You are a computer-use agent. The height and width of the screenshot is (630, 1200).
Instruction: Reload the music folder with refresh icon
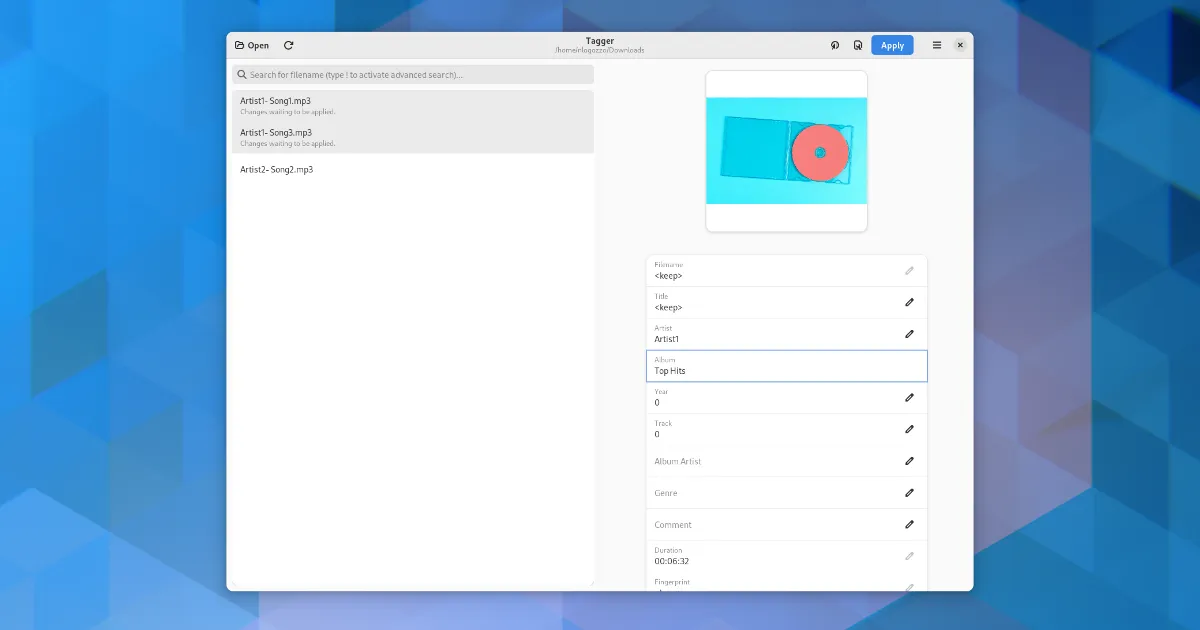[x=289, y=45]
